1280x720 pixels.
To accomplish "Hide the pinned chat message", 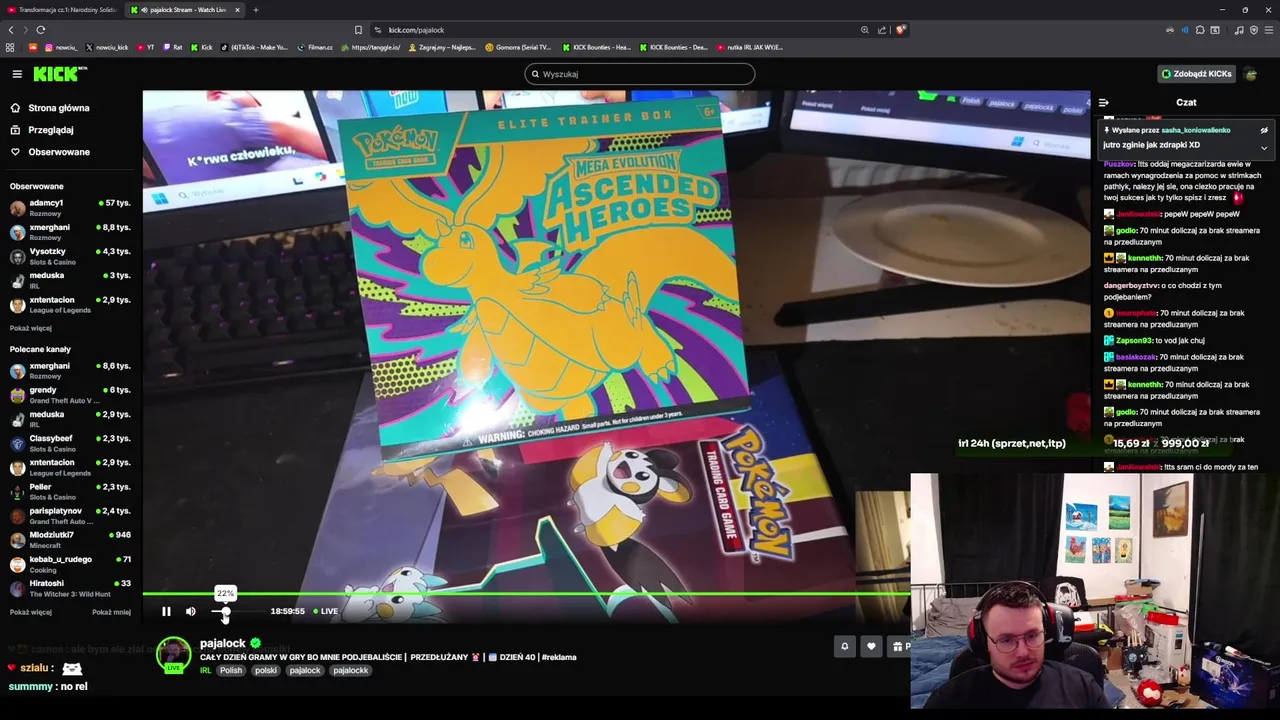I will click(x=1264, y=130).
